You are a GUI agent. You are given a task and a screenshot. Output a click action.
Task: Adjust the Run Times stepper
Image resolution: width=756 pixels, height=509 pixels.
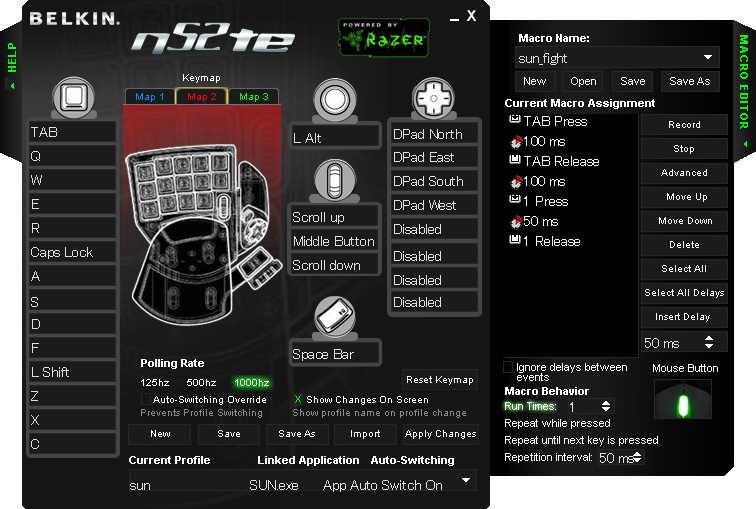click(x=606, y=406)
